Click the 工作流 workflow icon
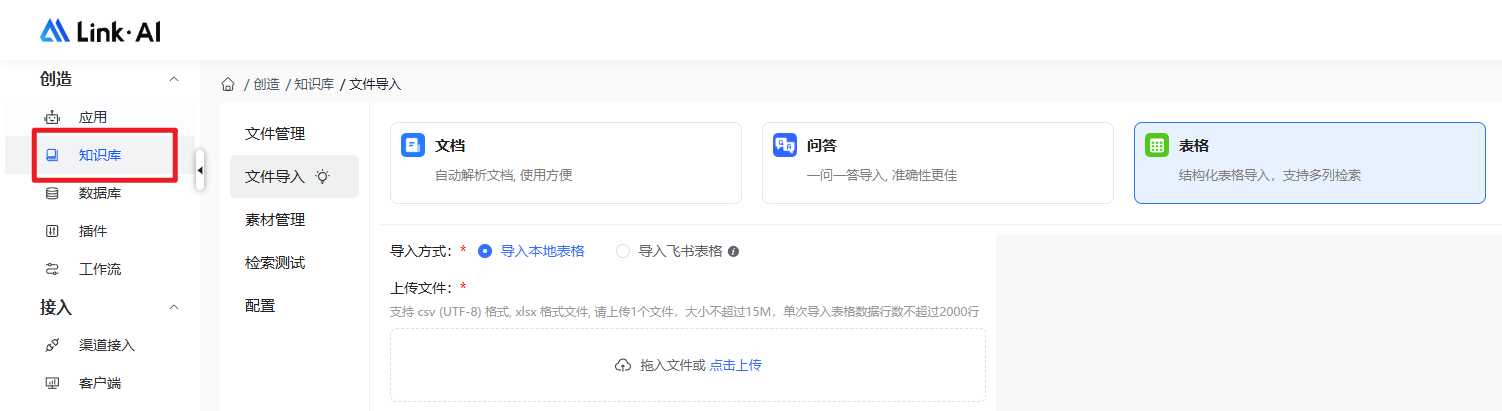 (53, 269)
